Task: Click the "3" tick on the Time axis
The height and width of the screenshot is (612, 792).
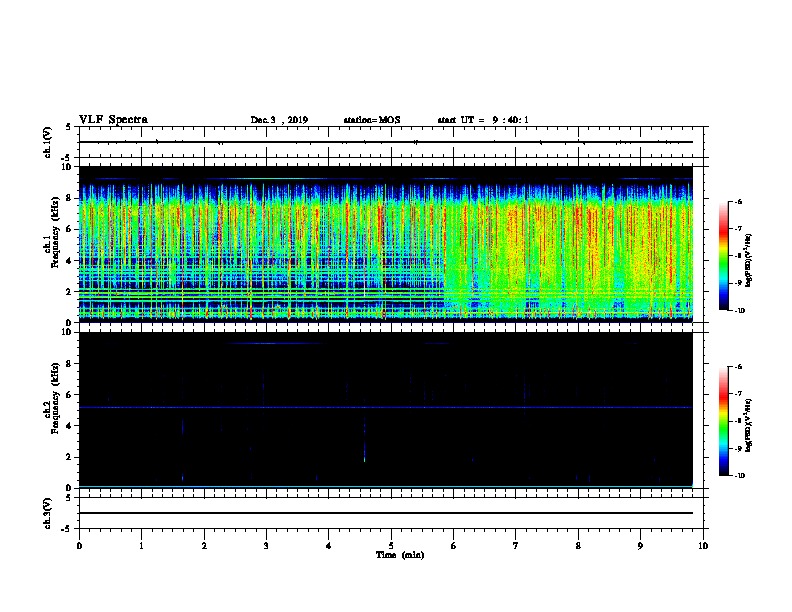Action: [x=266, y=546]
